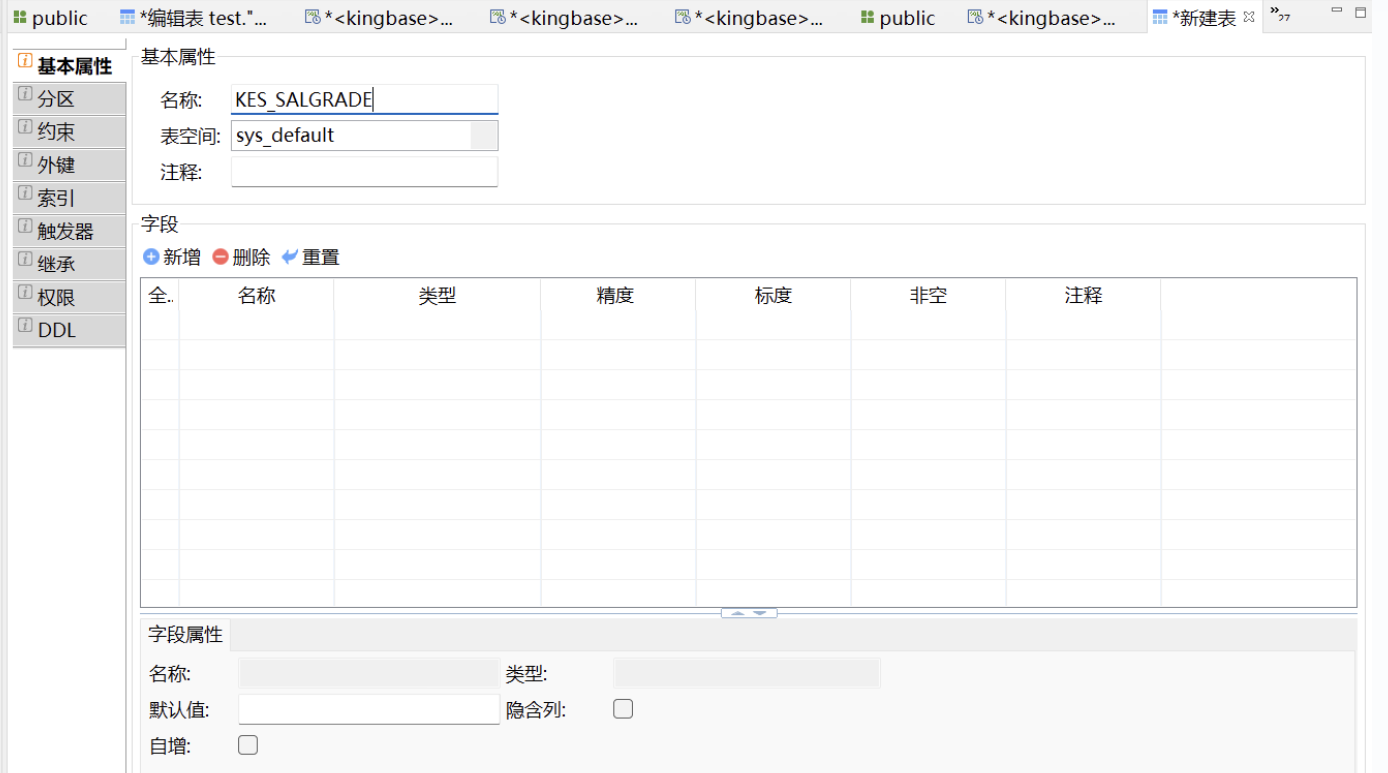Maximize the editor panel
Screen dimensions: 1388x773
pyautogui.click(x=1361, y=12)
